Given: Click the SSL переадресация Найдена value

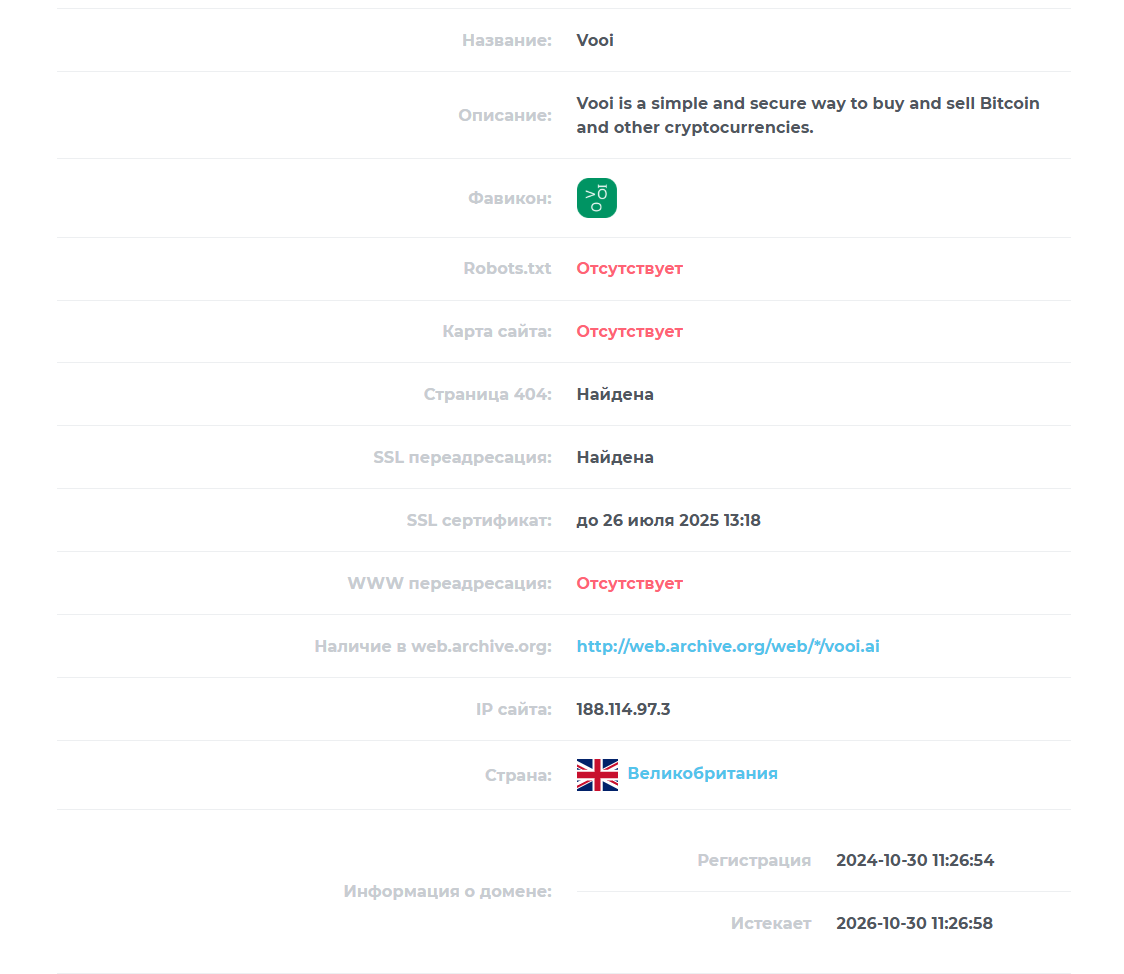Looking at the screenshot, I should pos(615,457).
